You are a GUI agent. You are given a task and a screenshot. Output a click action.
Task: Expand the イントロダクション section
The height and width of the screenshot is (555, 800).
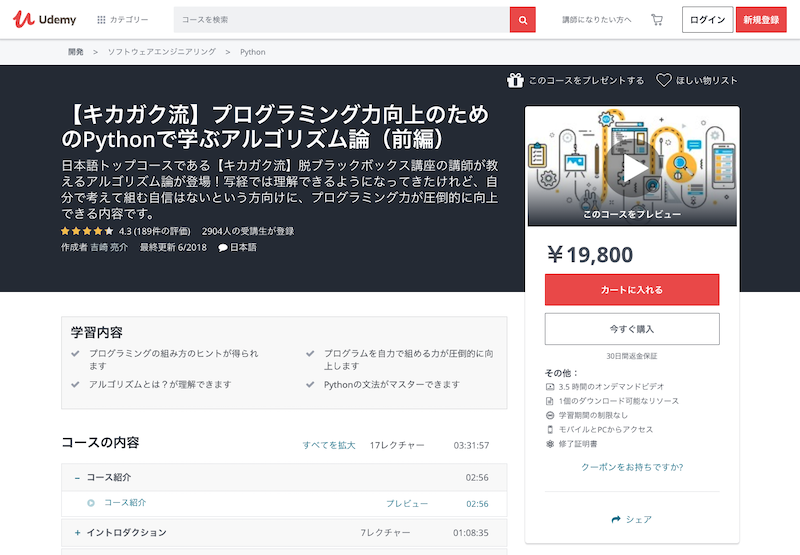point(284,533)
